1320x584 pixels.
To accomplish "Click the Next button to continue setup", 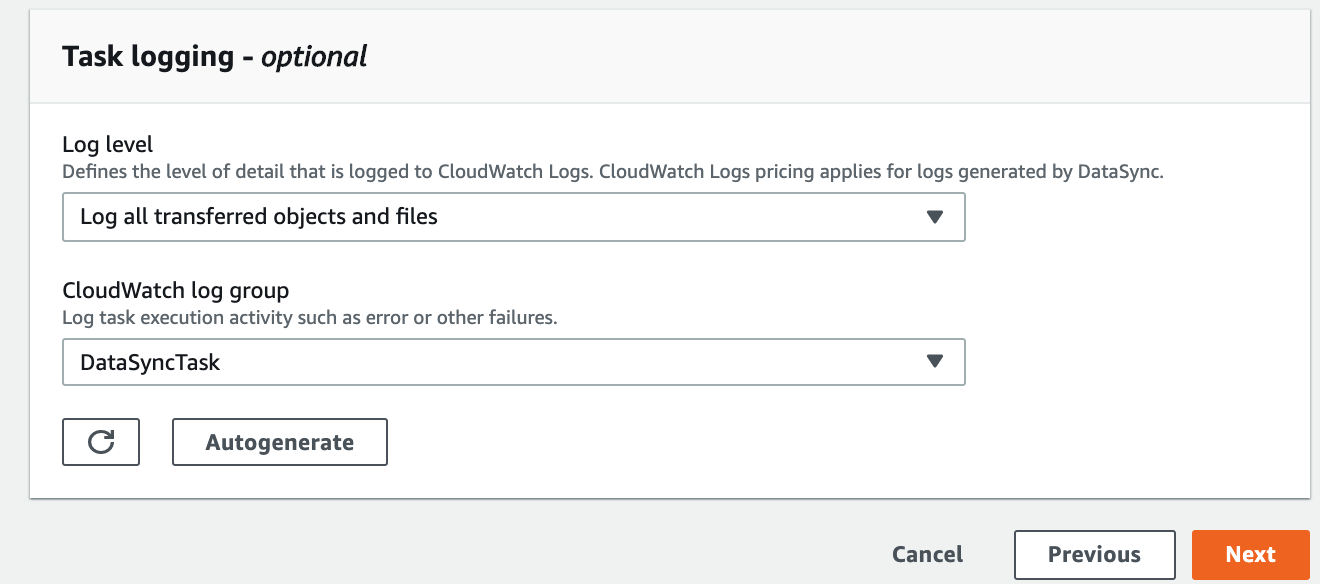I will [x=1251, y=554].
